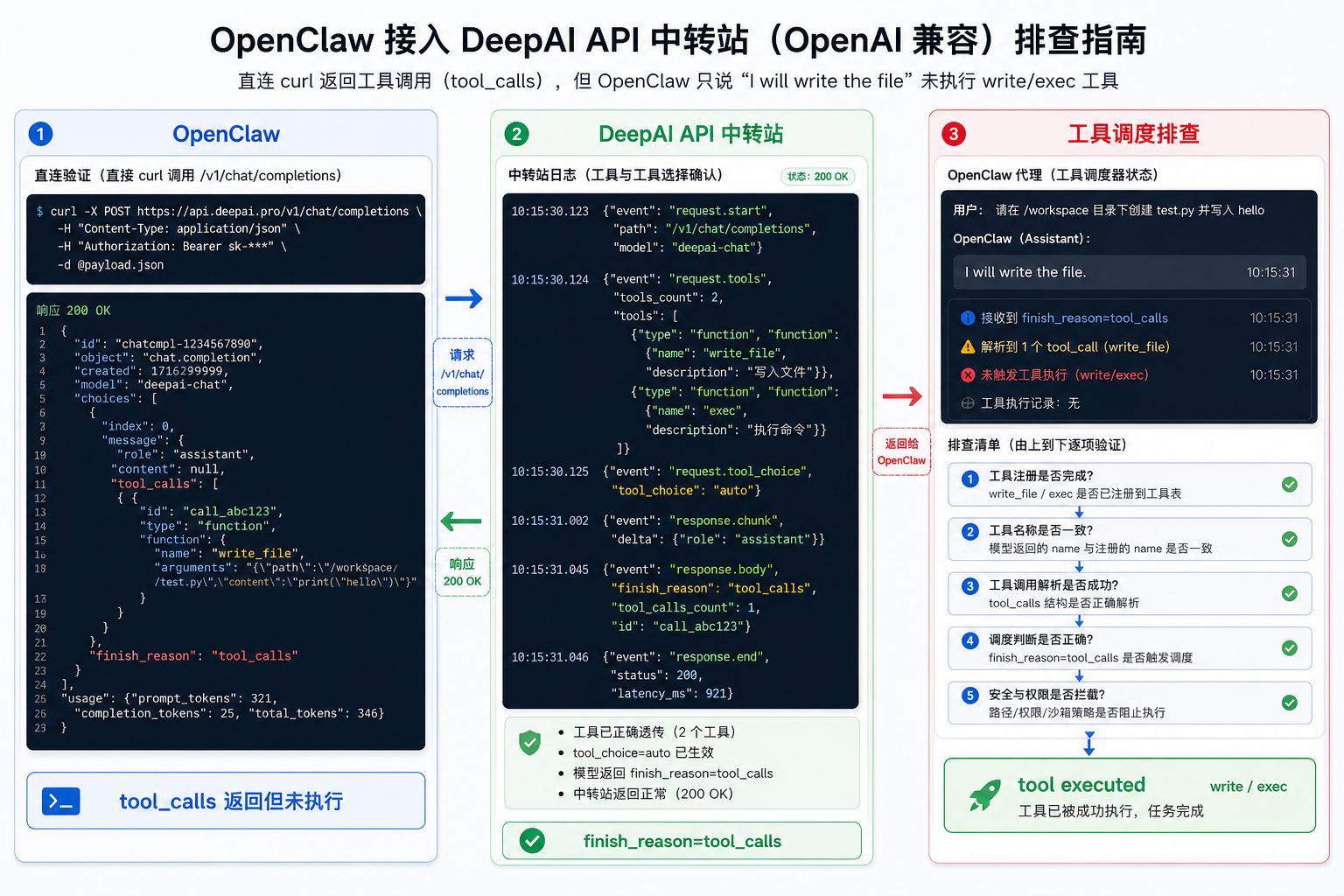Click the tool_calls 返回但未执行 banner
The width and height of the screenshot is (1344, 896).
(x=226, y=801)
